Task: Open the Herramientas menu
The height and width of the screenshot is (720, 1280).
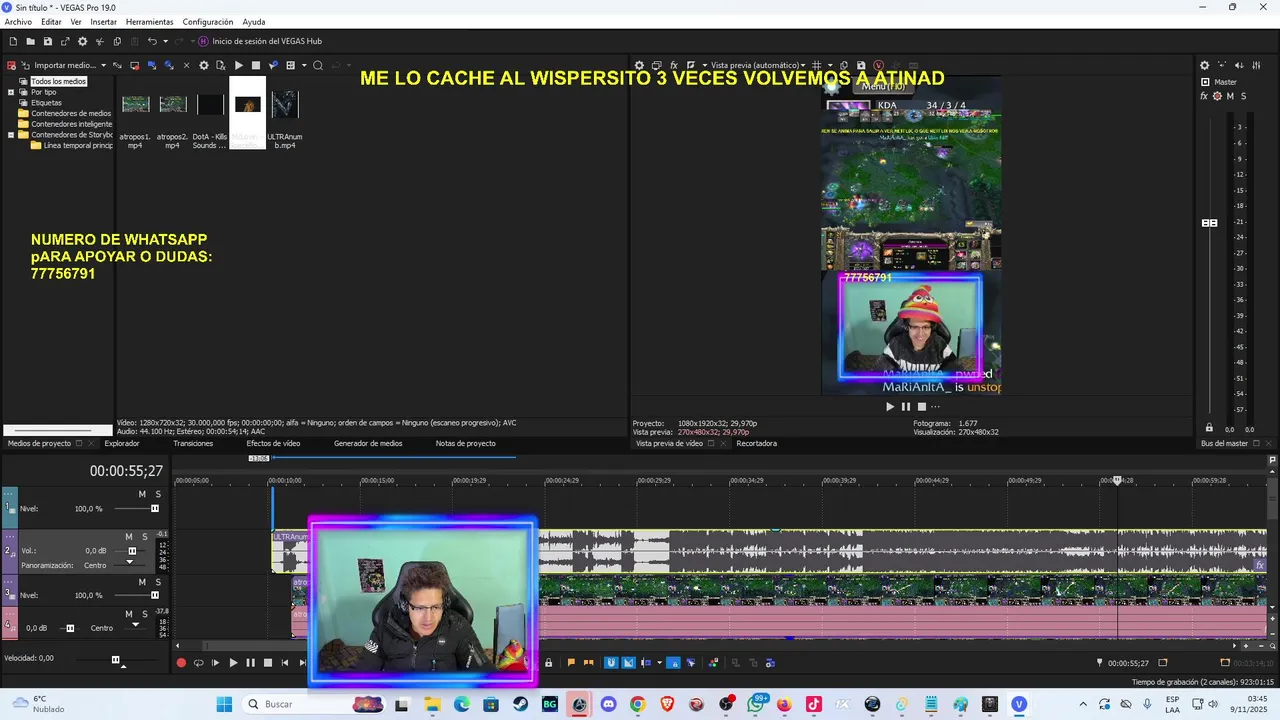Action: [x=149, y=22]
